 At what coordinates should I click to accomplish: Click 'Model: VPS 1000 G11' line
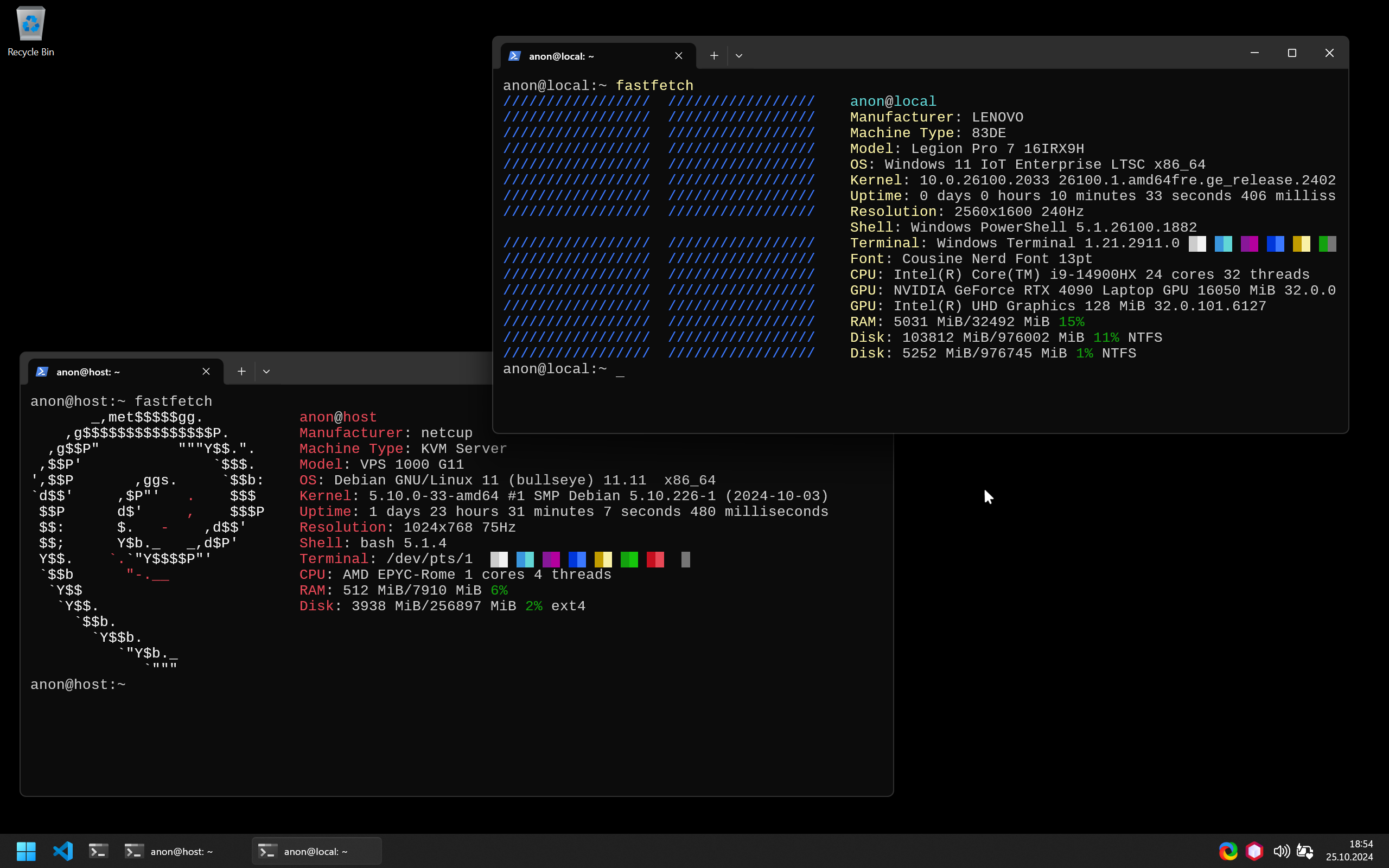pos(381,464)
